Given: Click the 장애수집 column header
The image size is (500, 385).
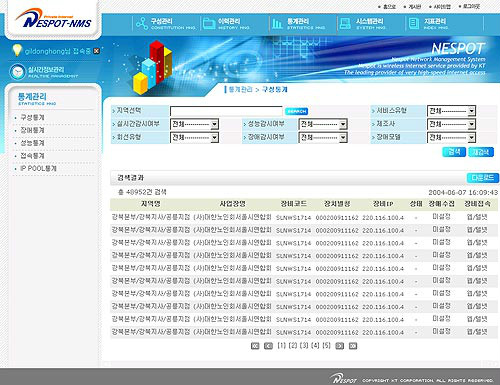Looking at the screenshot, I should tap(441, 204).
